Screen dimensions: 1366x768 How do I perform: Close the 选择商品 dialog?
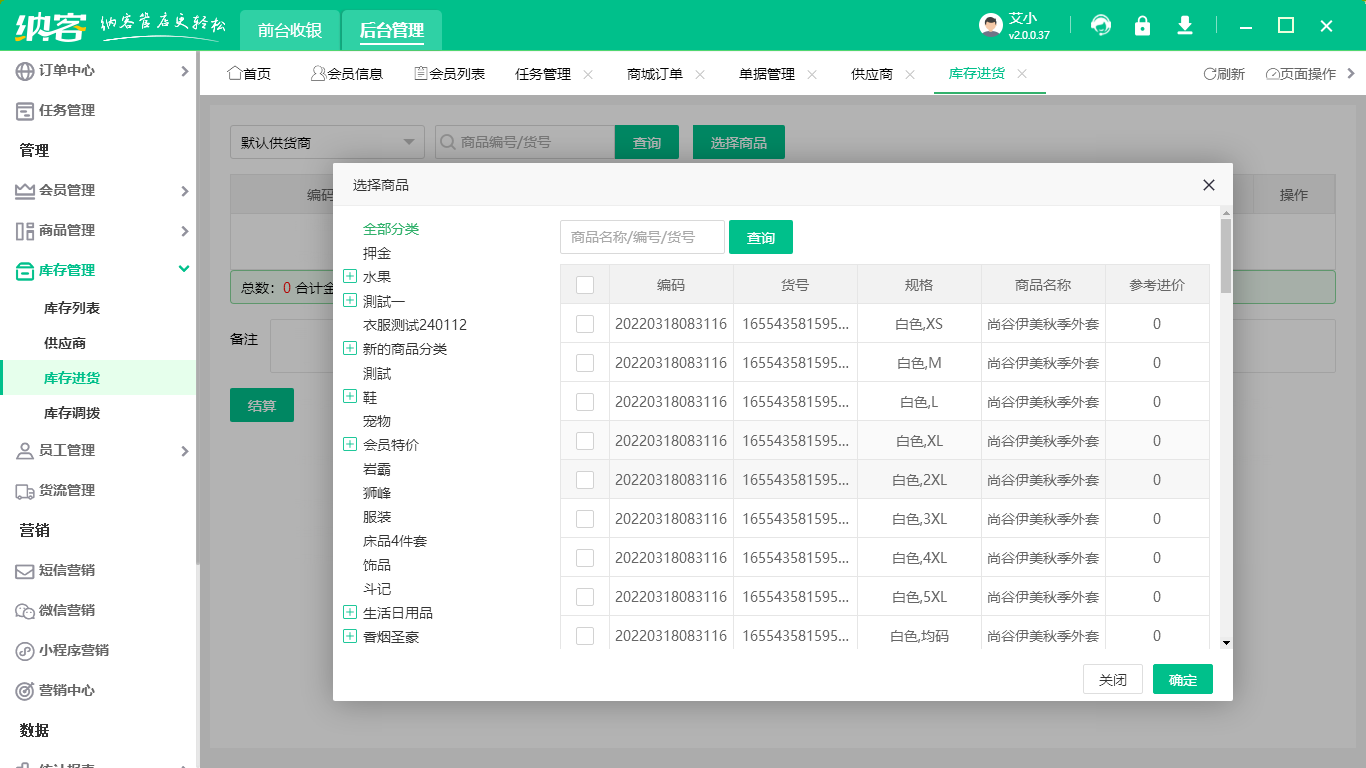[1209, 185]
